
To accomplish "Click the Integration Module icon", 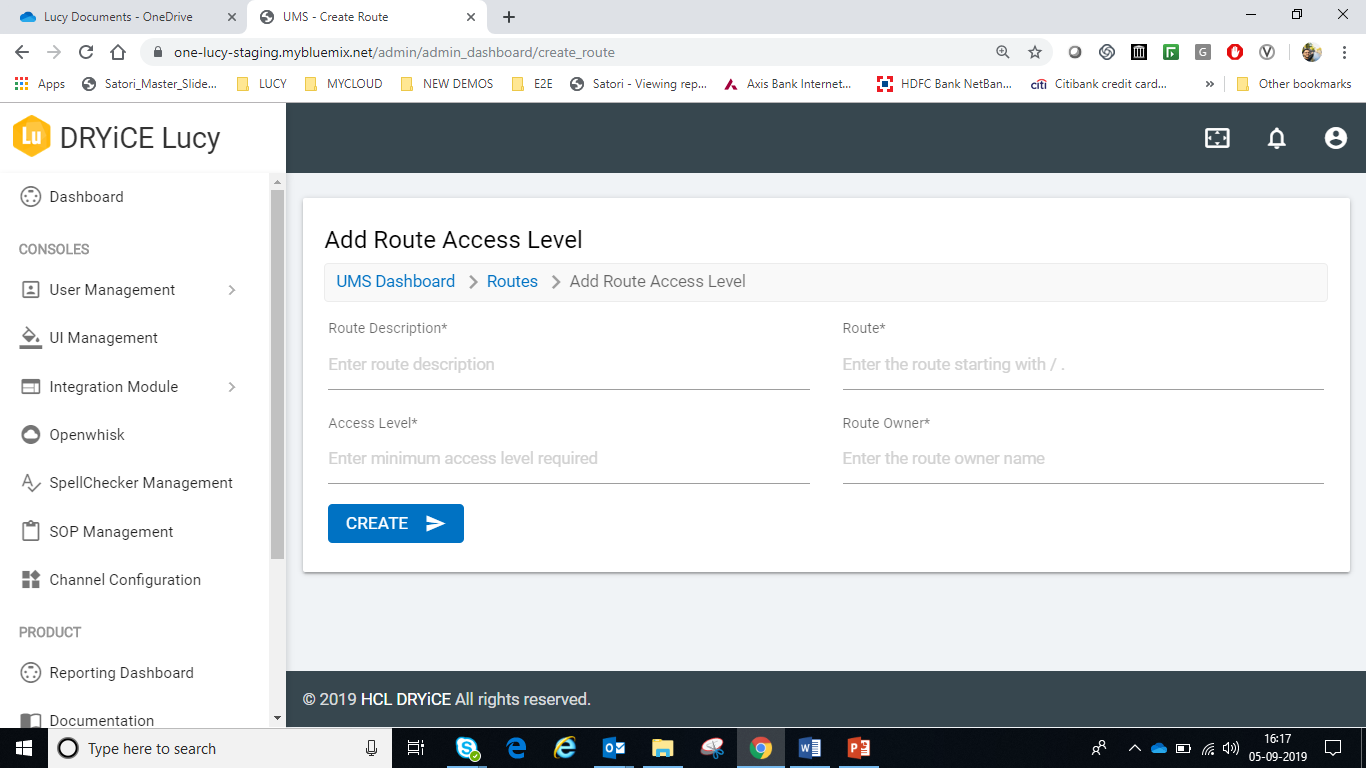I will coord(31,387).
